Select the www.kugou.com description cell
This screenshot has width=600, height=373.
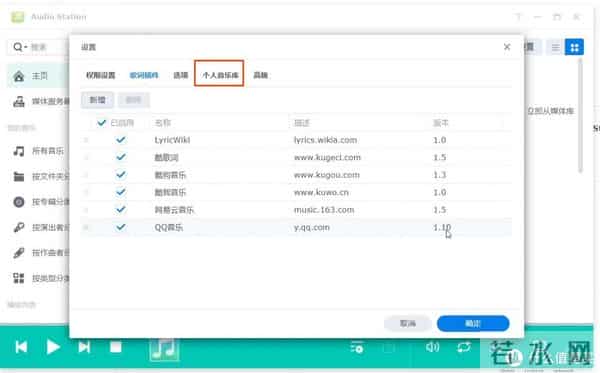click(x=327, y=175)
